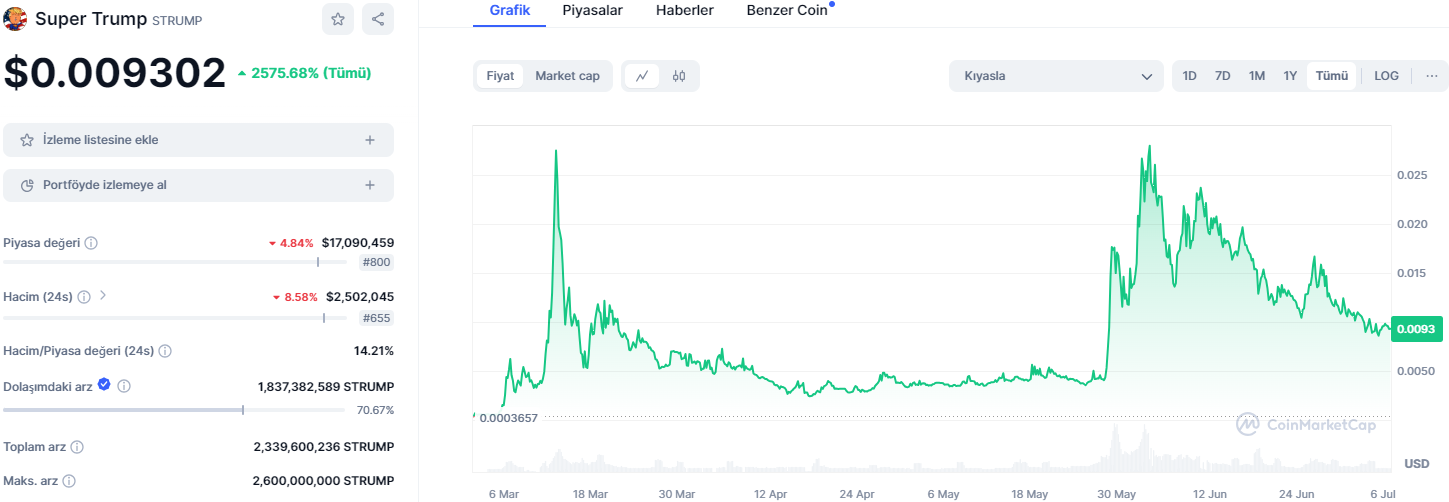The image size is (1449, 502).
Task: Open the share button
Action: tap(377, 19)
